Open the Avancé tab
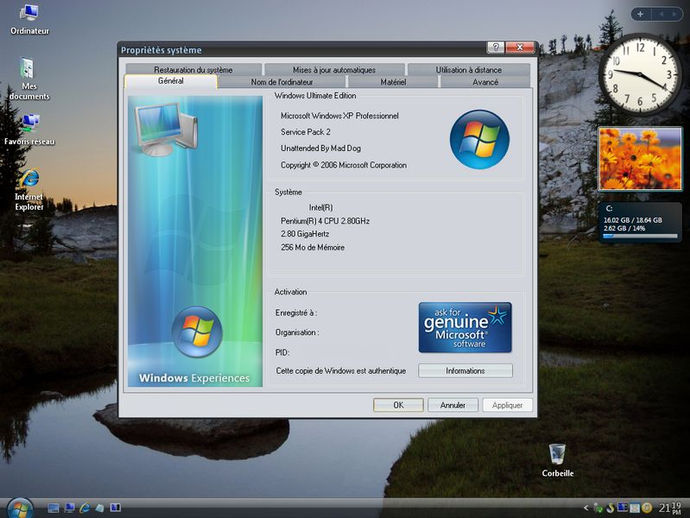Image resolution: width=690 pixels, height=518 pixels. pyautogui.click(x=485, y=82)
